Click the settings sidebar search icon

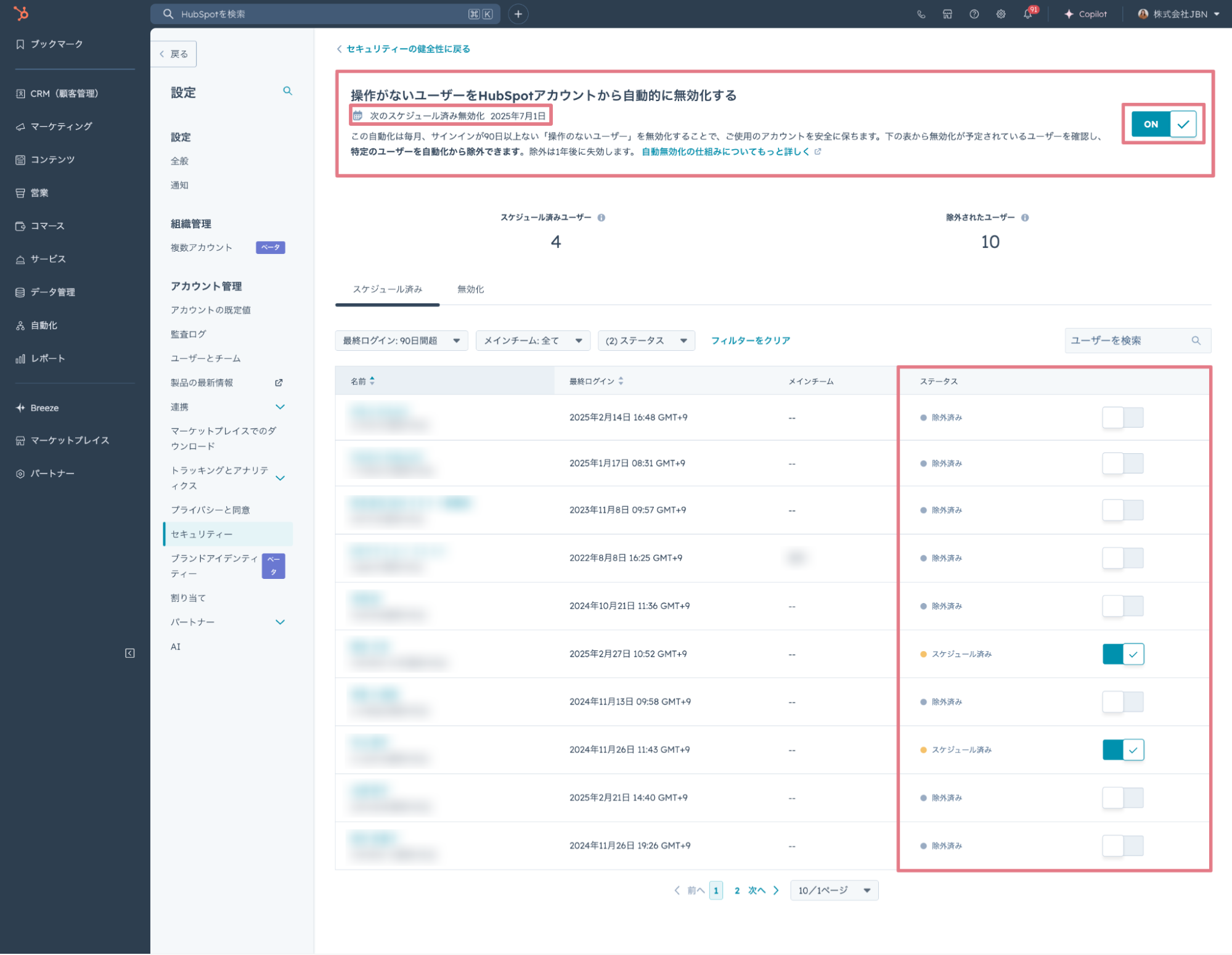[x=287, y=91]
